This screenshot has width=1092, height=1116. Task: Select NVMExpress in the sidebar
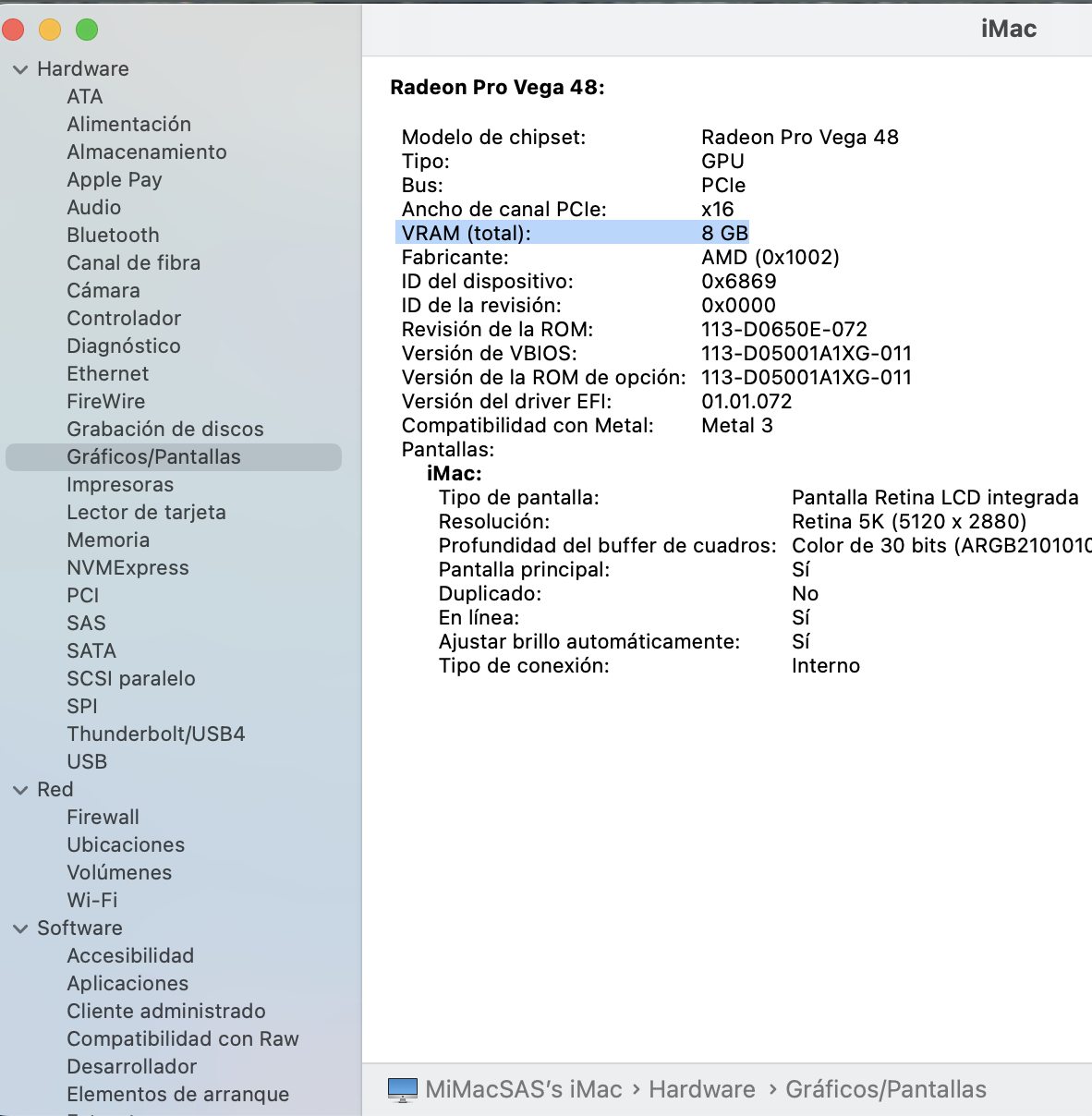(127, 567)
